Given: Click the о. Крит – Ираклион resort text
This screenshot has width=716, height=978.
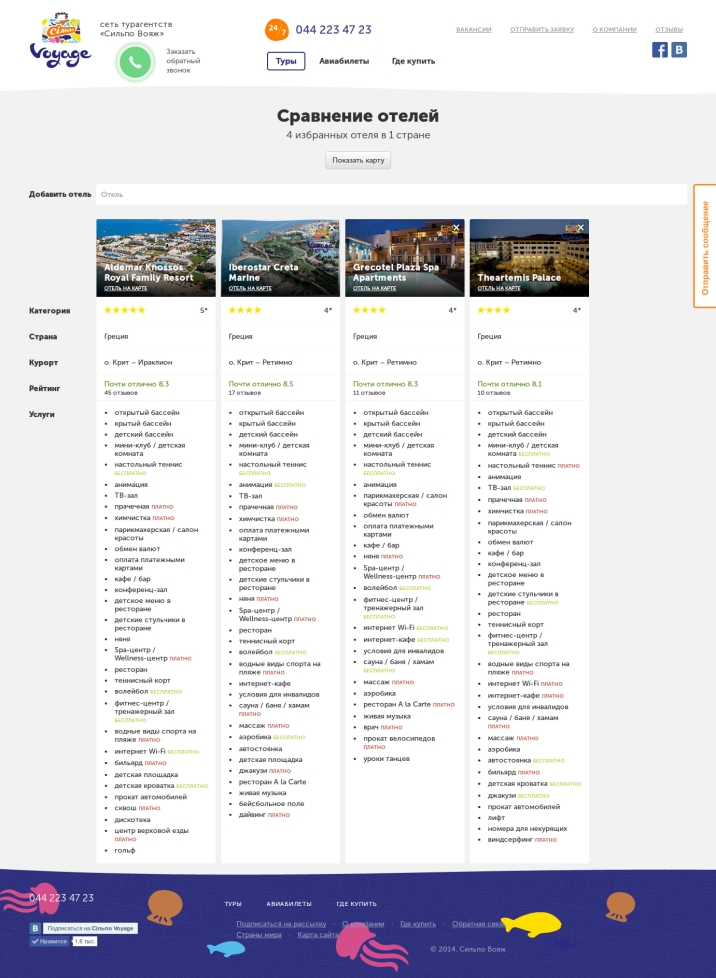Looking at the screenshot, I should click(x=138, y=362).
